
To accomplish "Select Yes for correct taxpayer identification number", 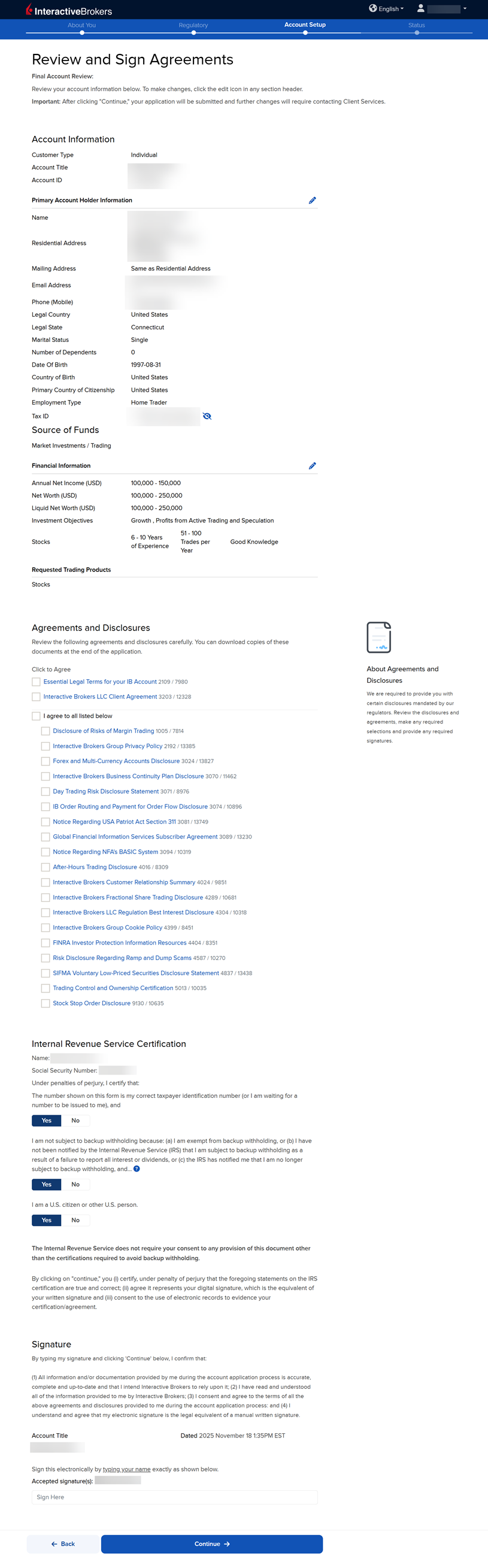I will [x=46, y=1121].
